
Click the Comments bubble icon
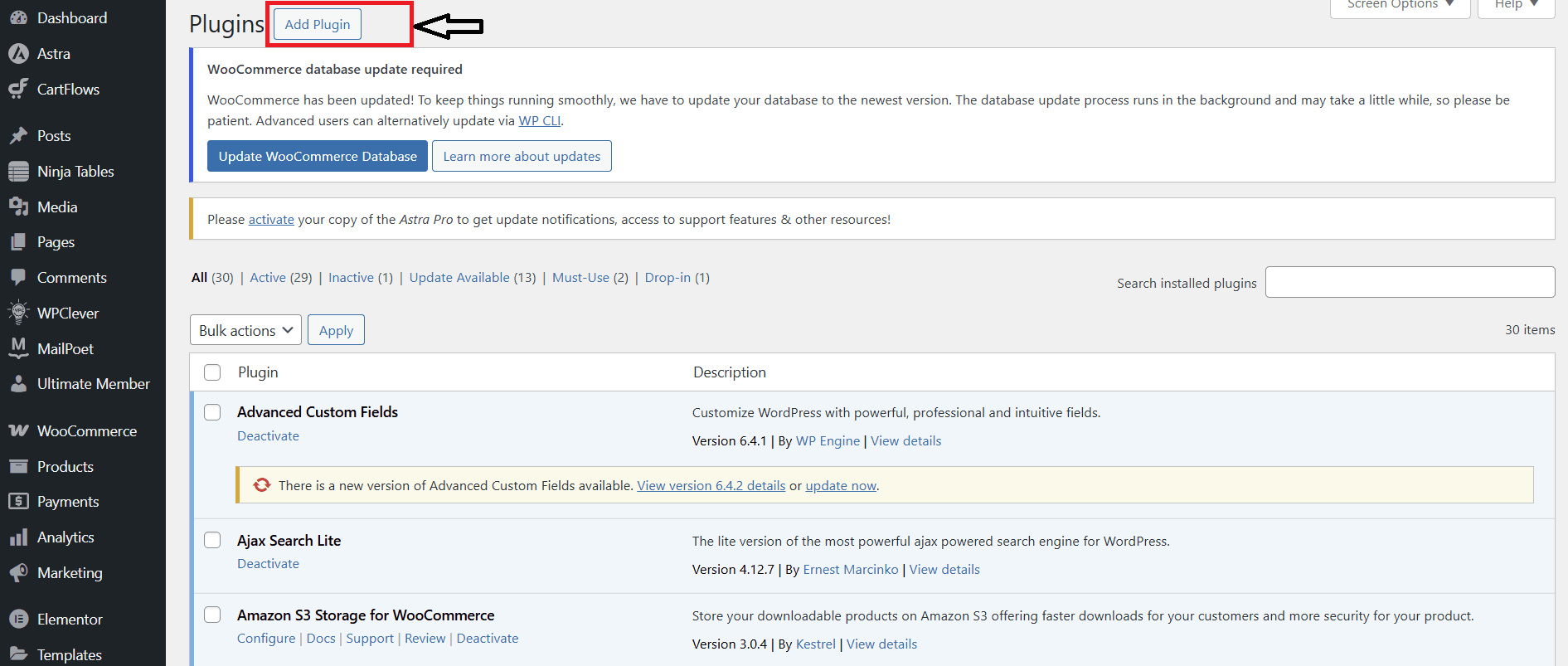[18, 277]
